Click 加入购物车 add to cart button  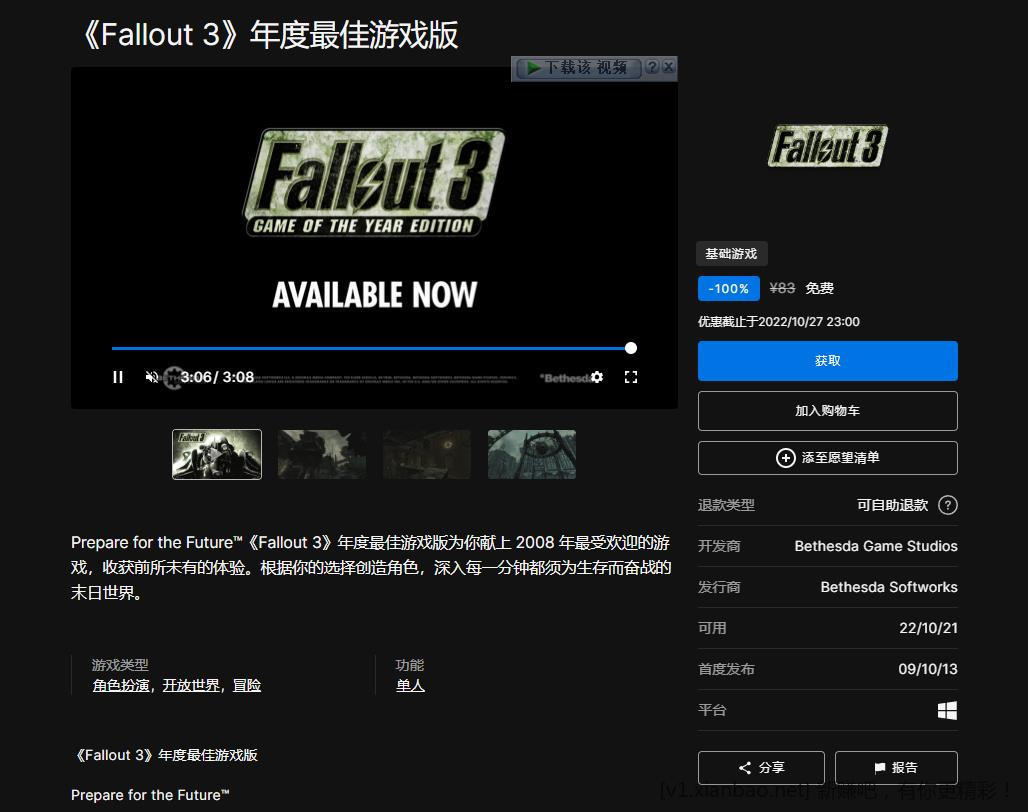click(x=827, y=411)
